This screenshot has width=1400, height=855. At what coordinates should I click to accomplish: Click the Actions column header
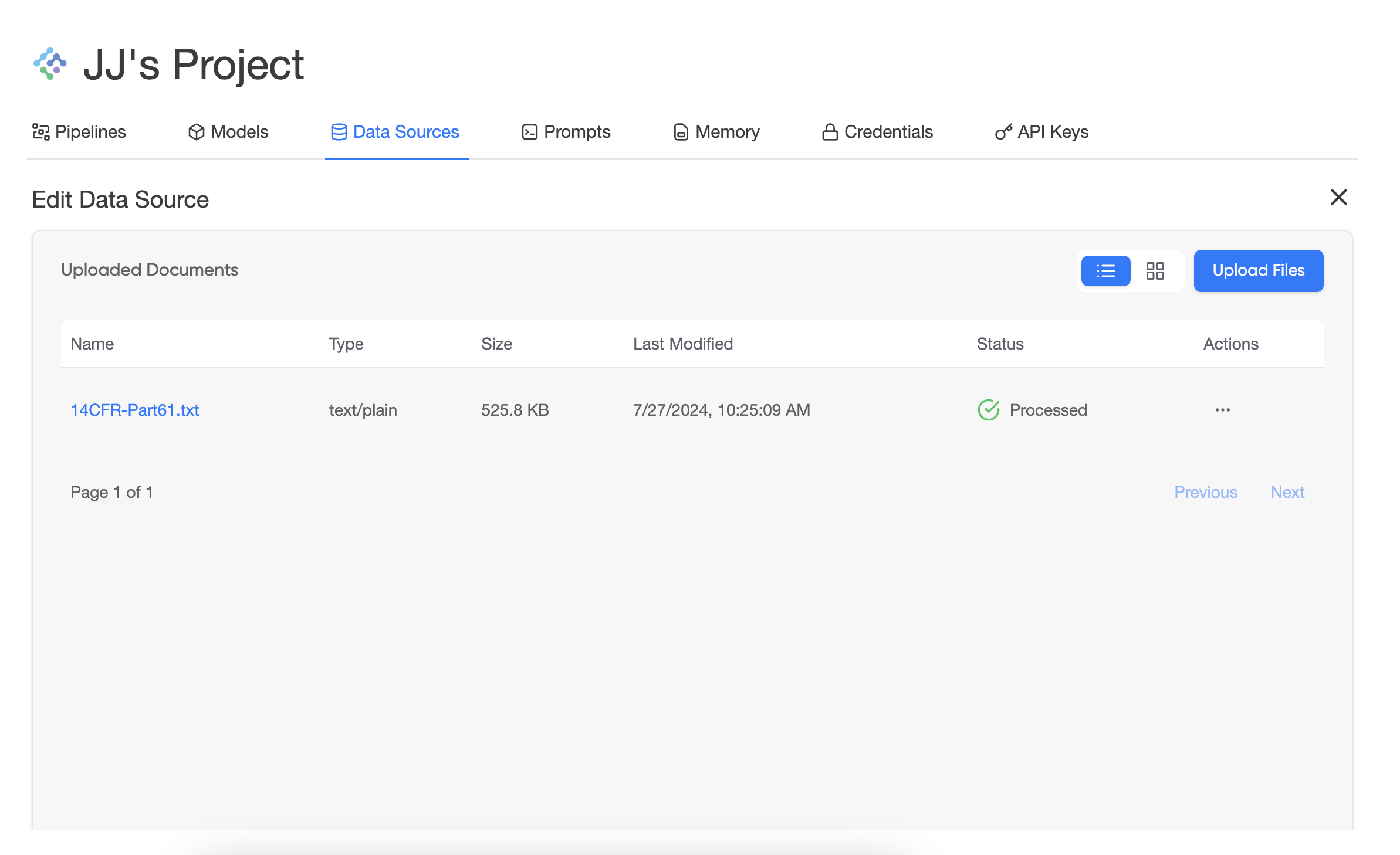[1231, 344]
